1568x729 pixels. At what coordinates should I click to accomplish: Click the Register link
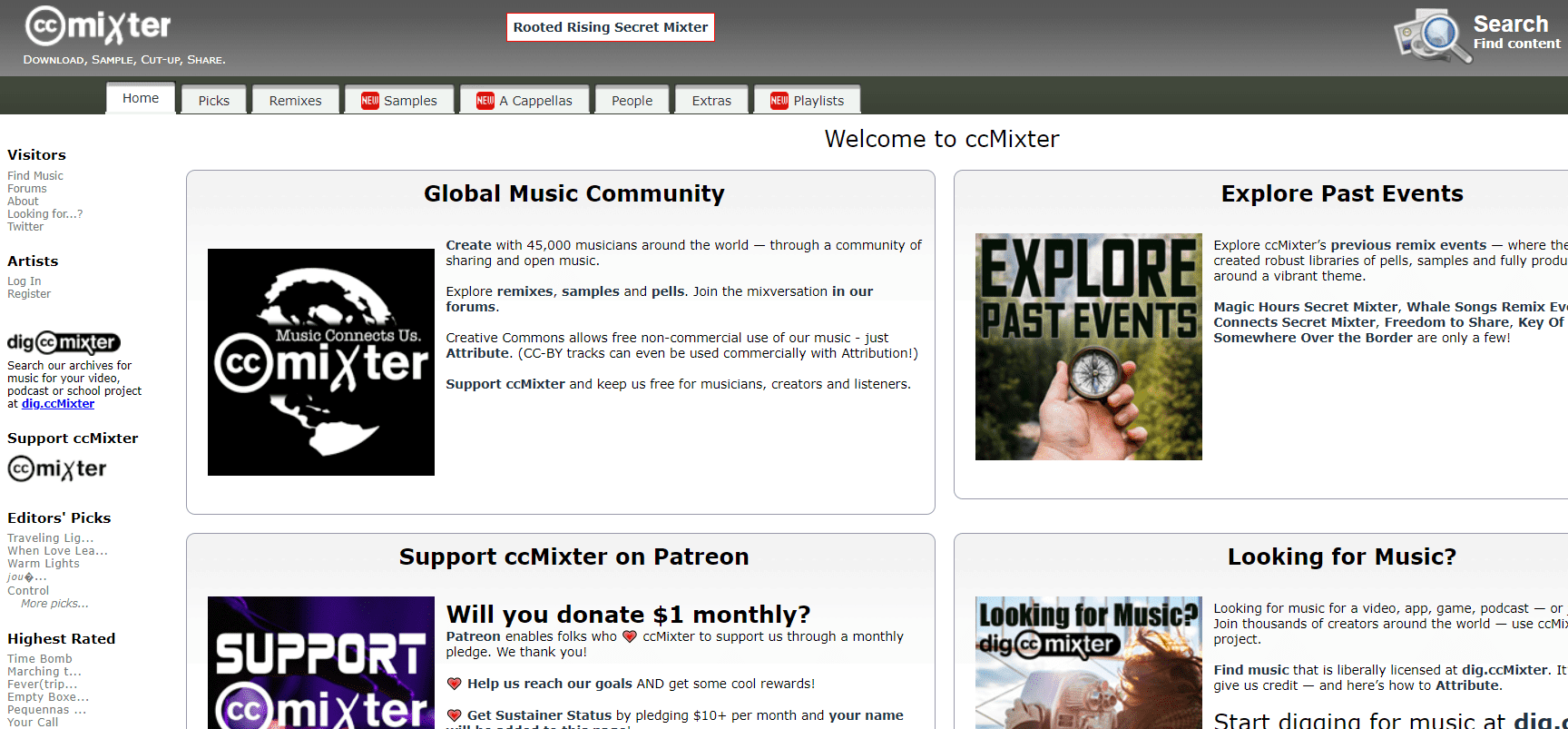pos(29,294)
